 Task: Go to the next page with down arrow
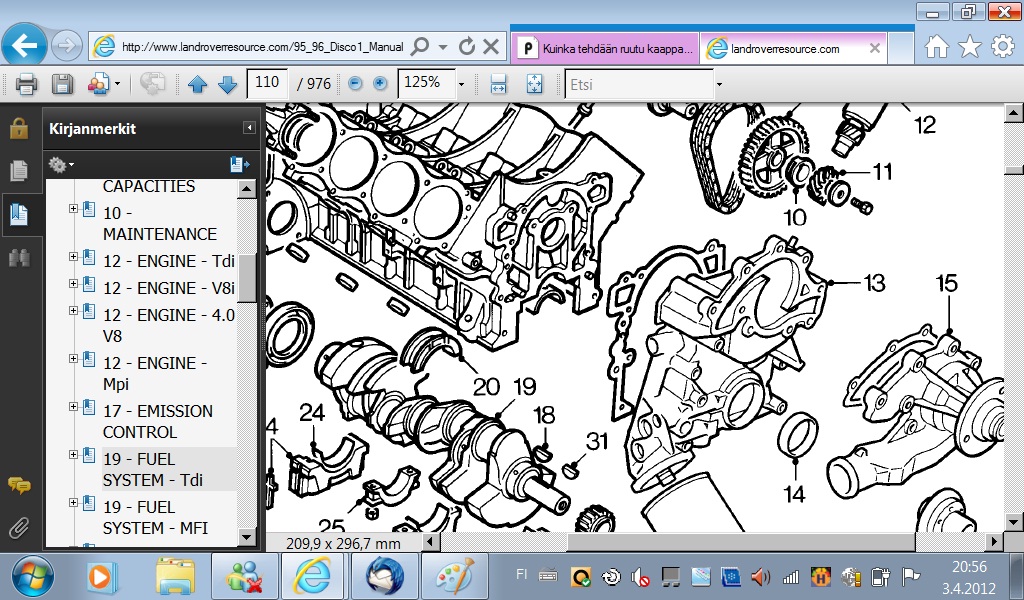pos(227,85)
